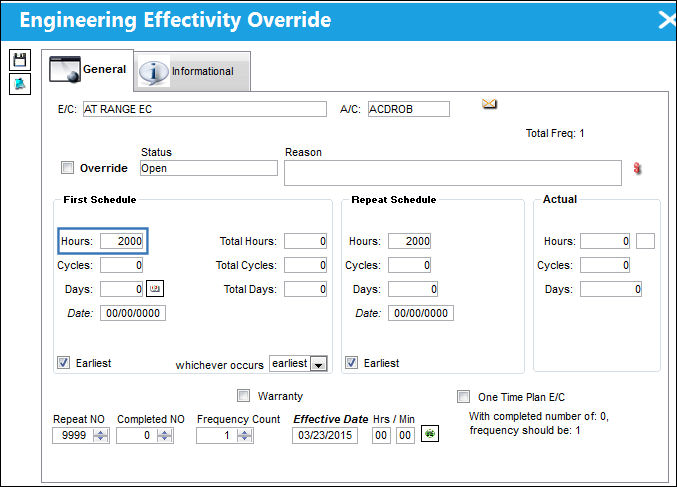This screenshot has height=487, width=677.
Task: Open calendar icon next to First Schedule Days
Action: click(x=155, y=288)
